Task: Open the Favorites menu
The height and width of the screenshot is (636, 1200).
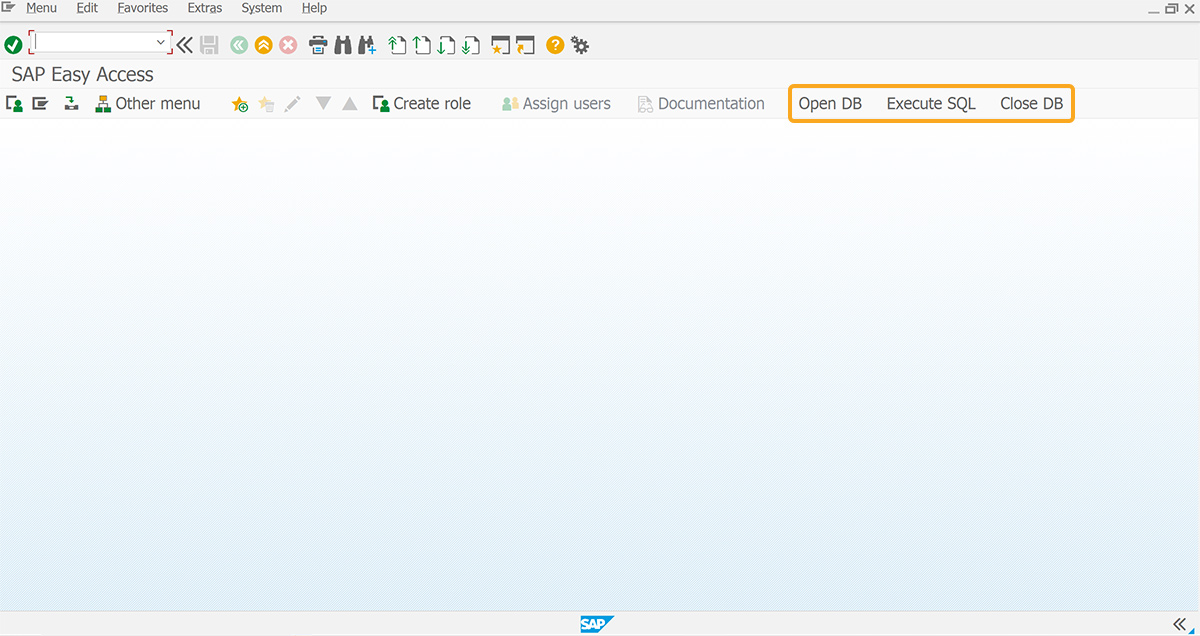Action: [142, 8]
